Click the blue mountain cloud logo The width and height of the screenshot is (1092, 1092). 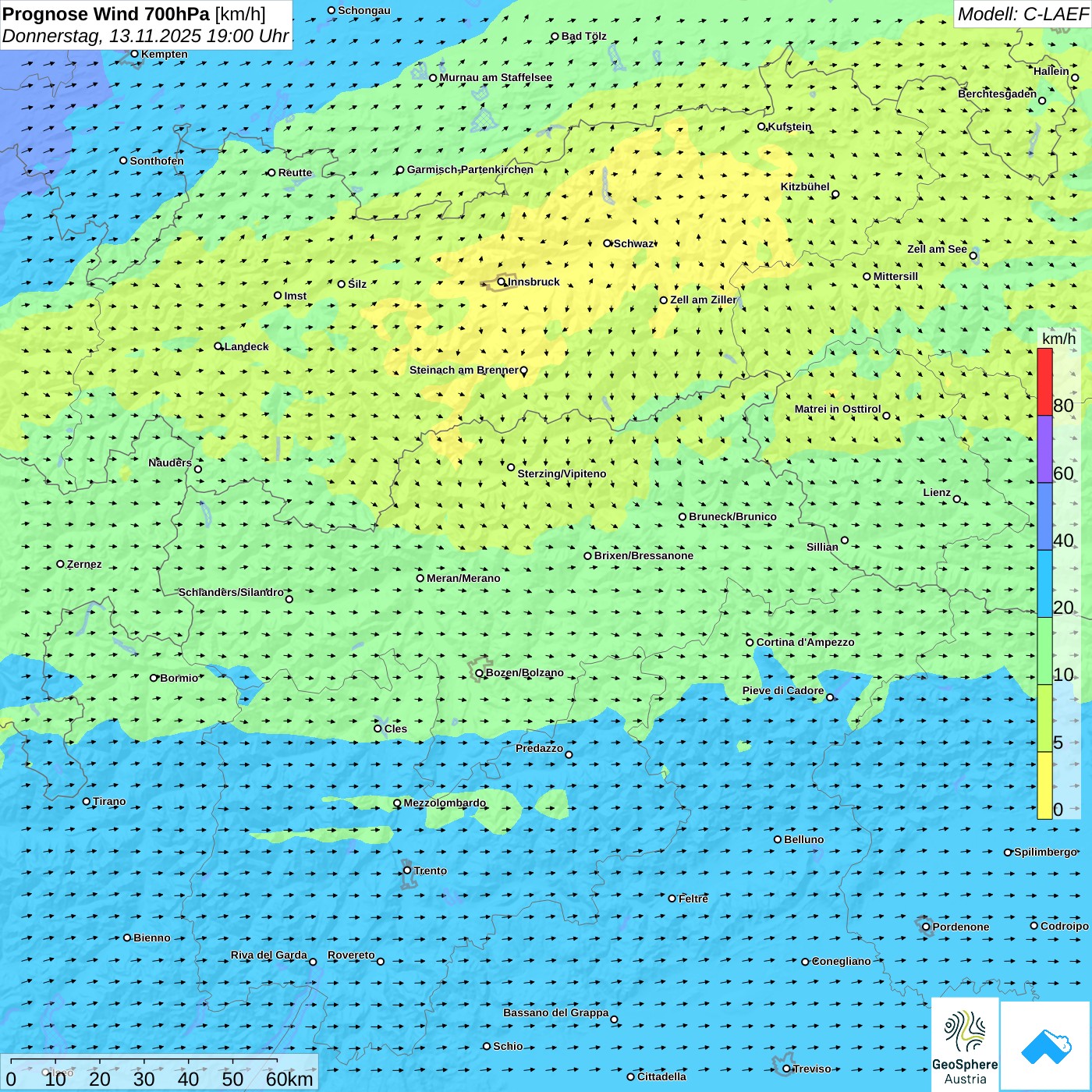click(1046, 1046)
